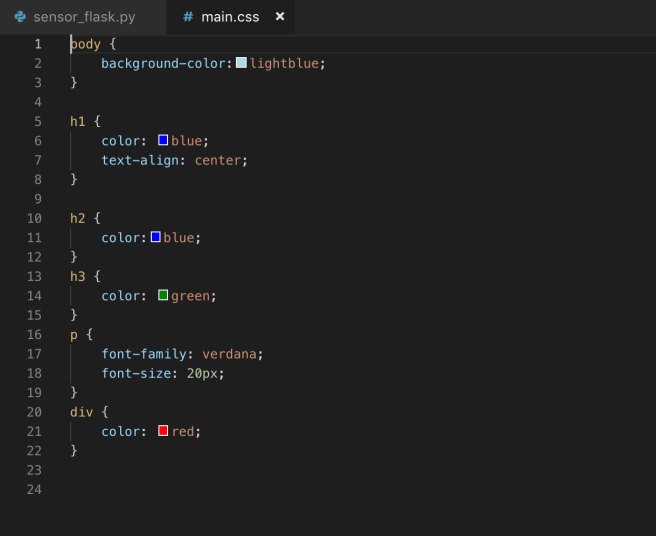Click the 'font-size' property
This screenshot has width=656, height=536.
point(136,373)
